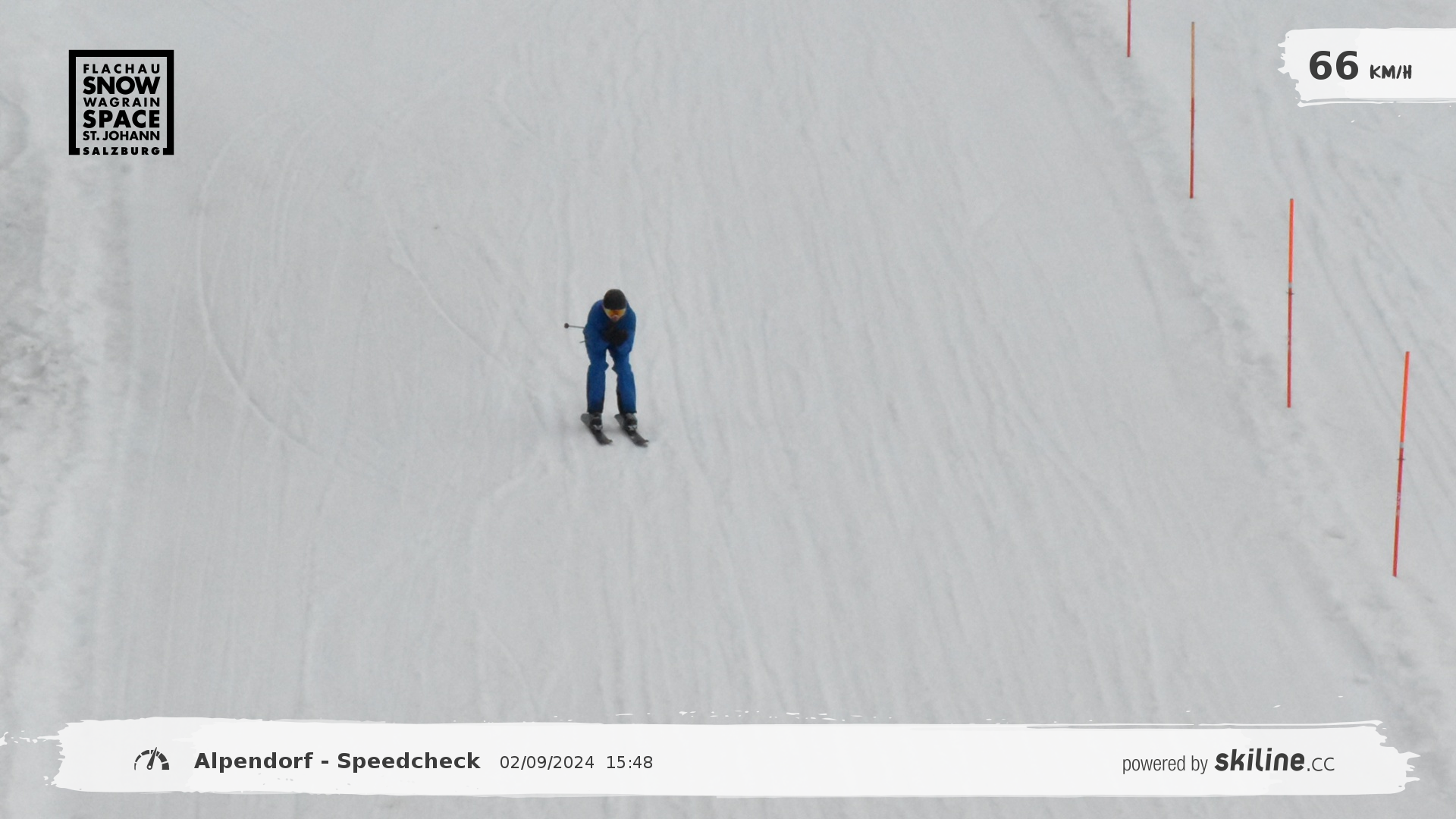
Task: Click the skier's black helmet
Action: (x=614, y=297)
